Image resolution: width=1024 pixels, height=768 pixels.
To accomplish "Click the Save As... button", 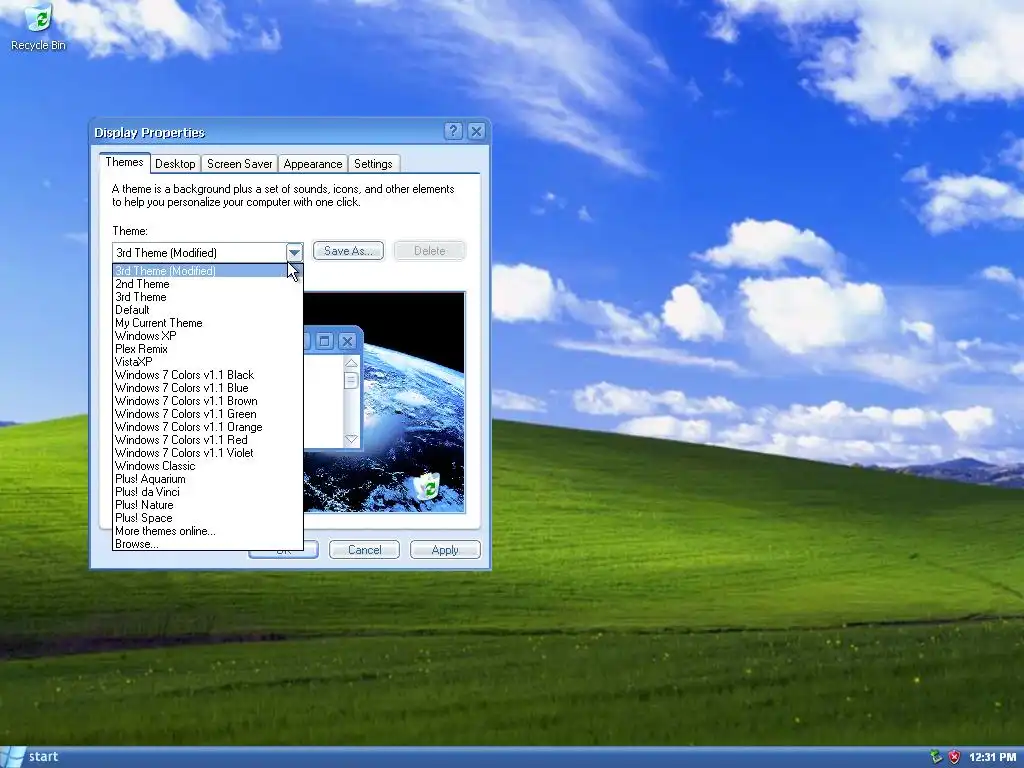I will pos(348,251).
